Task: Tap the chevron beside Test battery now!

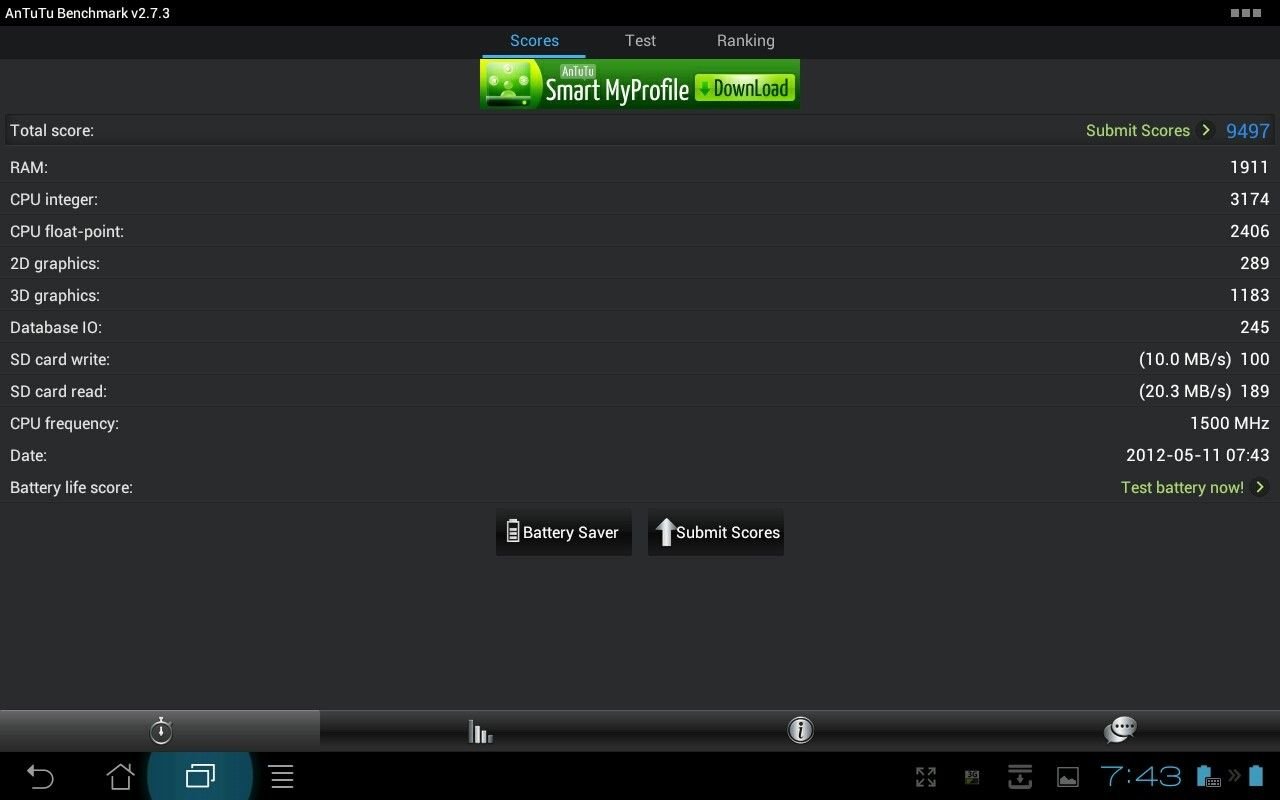Action: point(1260,487)
